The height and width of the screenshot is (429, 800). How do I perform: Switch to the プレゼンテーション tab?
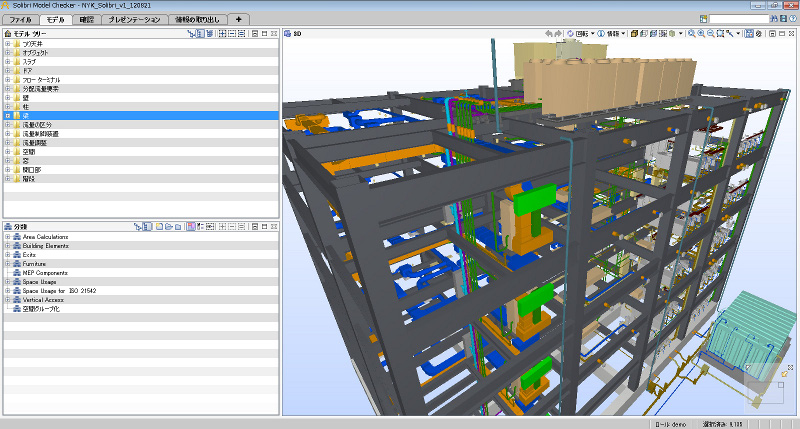133,19
